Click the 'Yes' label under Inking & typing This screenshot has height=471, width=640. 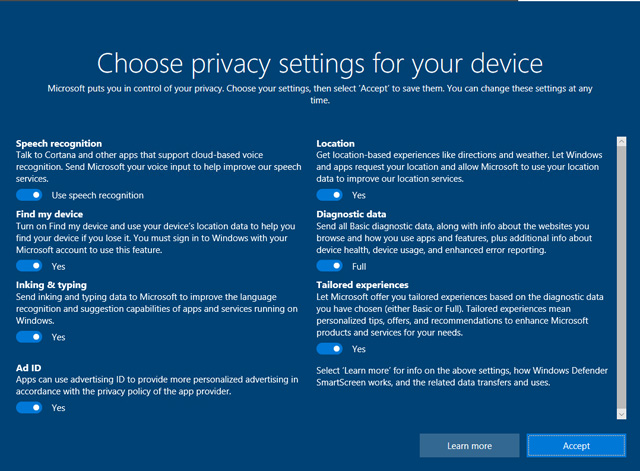pos(58,337)
